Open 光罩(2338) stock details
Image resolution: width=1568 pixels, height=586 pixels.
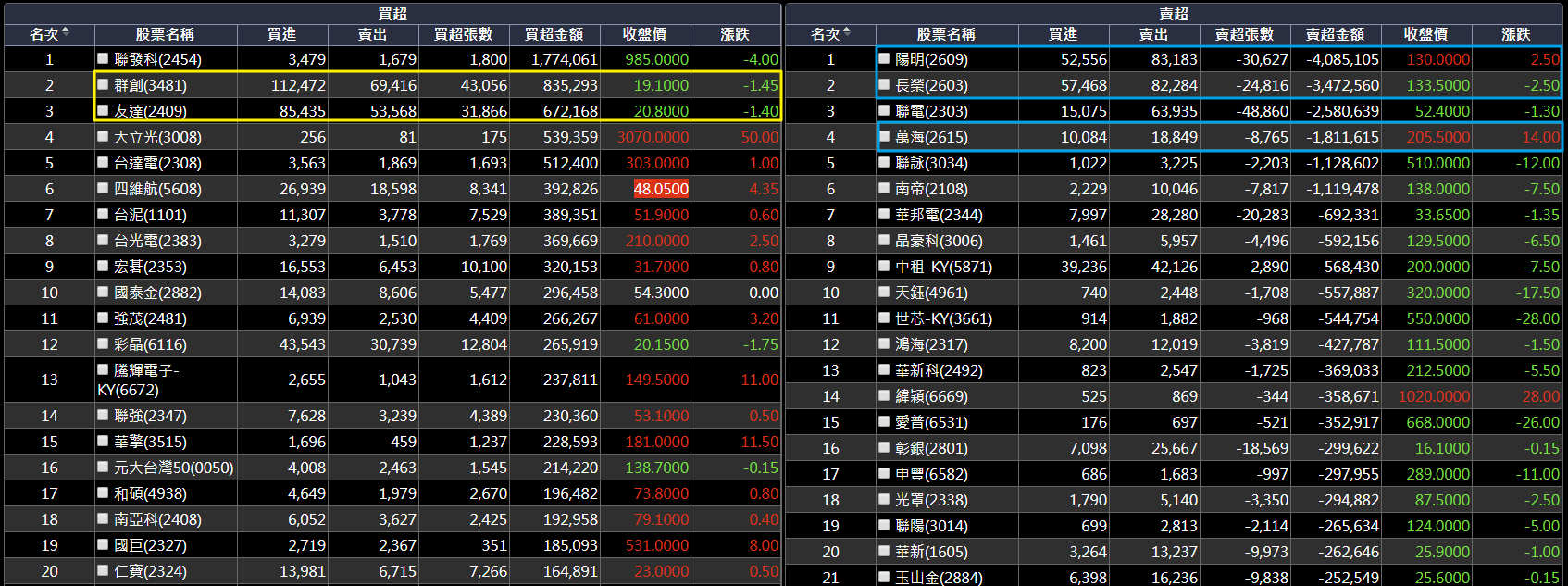[x=931, y=500]
